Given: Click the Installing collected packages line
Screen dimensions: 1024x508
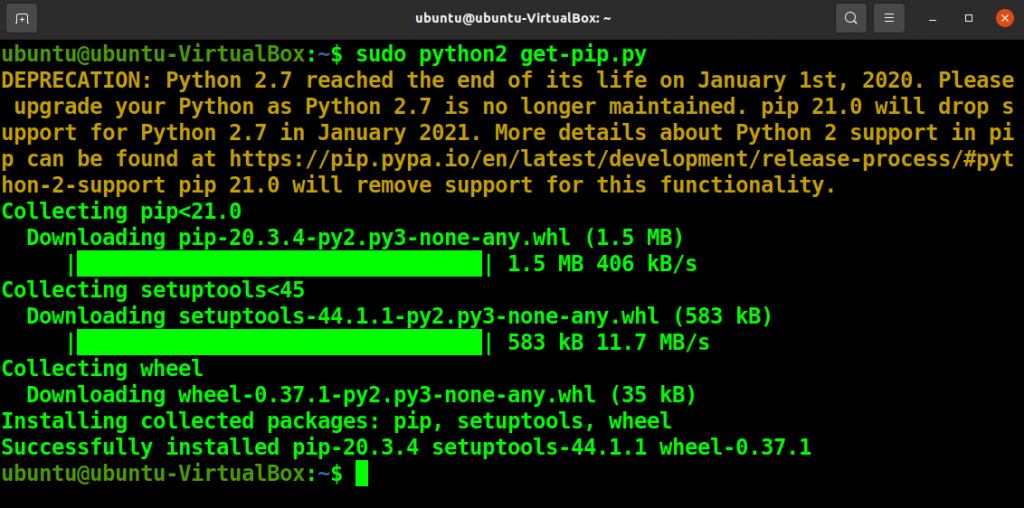Looking at the screenshot, I should (x=336, y=421).
